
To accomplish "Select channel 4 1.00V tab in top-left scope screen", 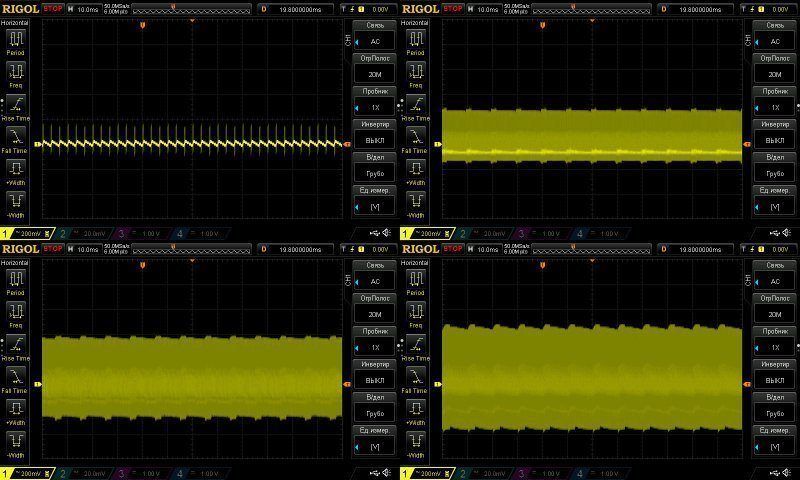I will pos(201,234).
